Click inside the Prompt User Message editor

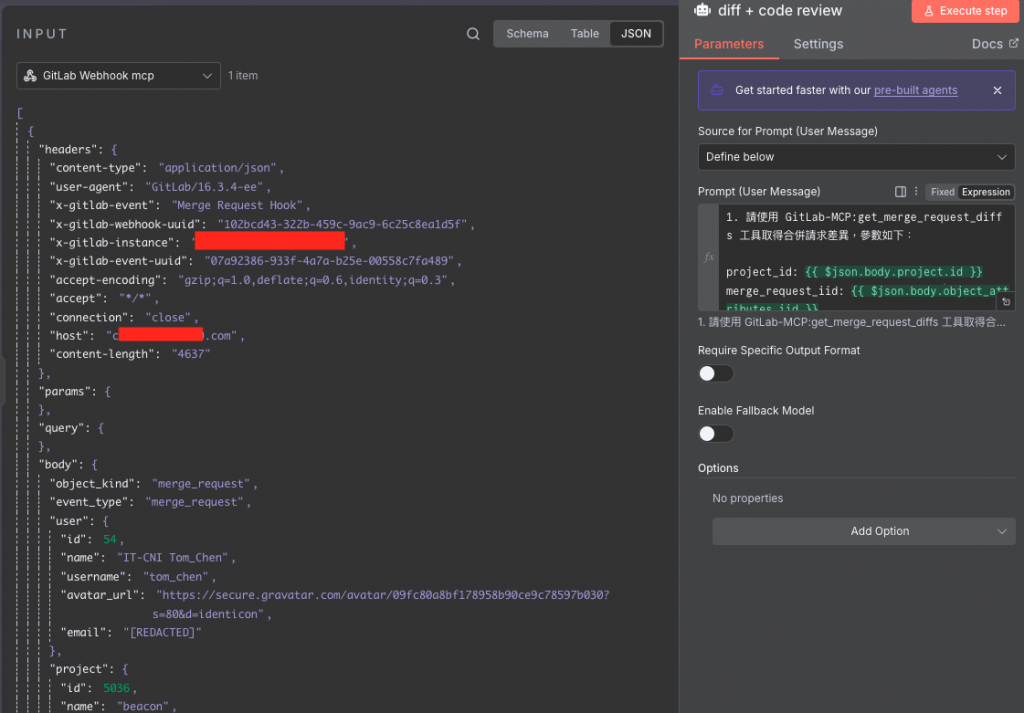(x=866, y=257)
